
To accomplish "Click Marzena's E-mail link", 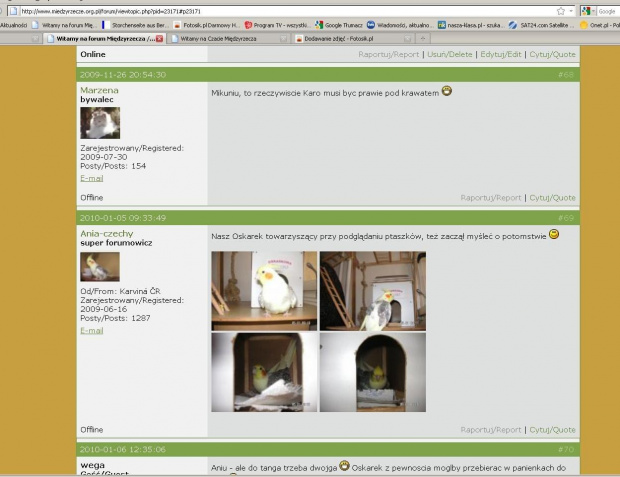I will (92, 178).
